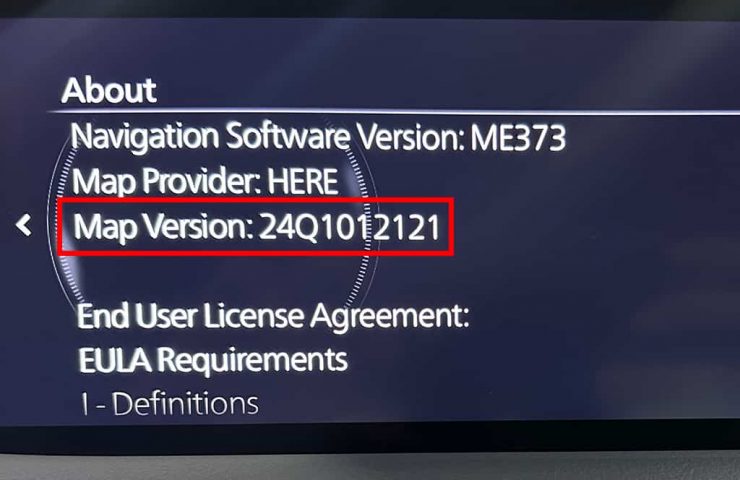Tap the 24Q1012121 map version value
The height and width of the screenshot is (480, 740).
350,227
